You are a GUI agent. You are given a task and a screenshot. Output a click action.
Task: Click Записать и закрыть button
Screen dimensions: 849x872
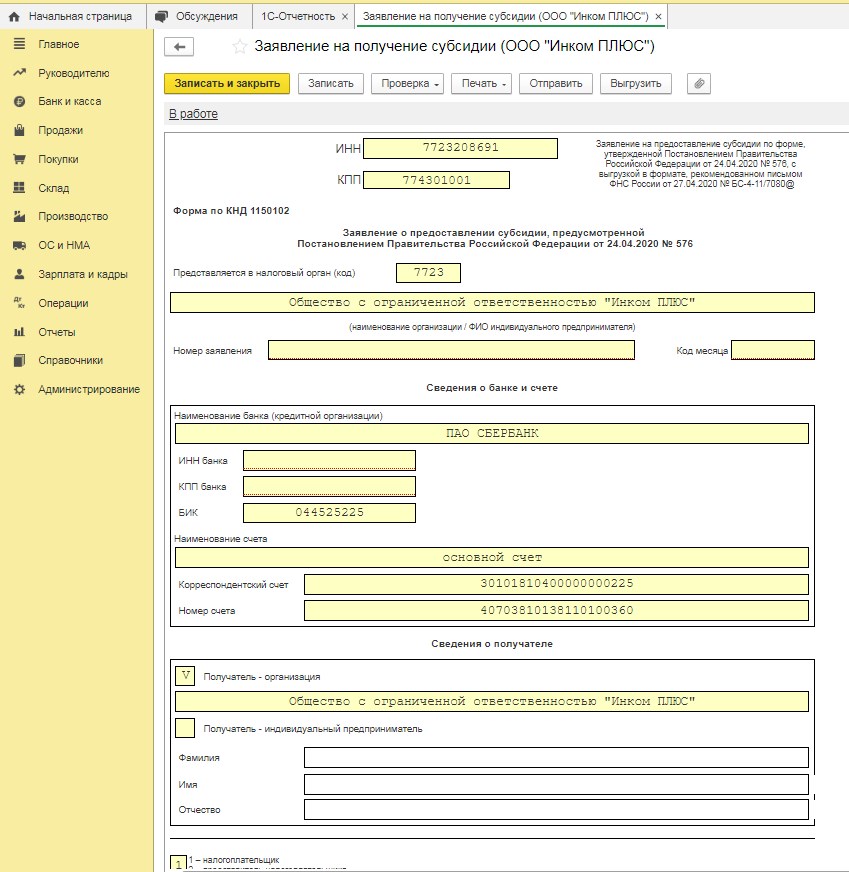tap(227, 84)
